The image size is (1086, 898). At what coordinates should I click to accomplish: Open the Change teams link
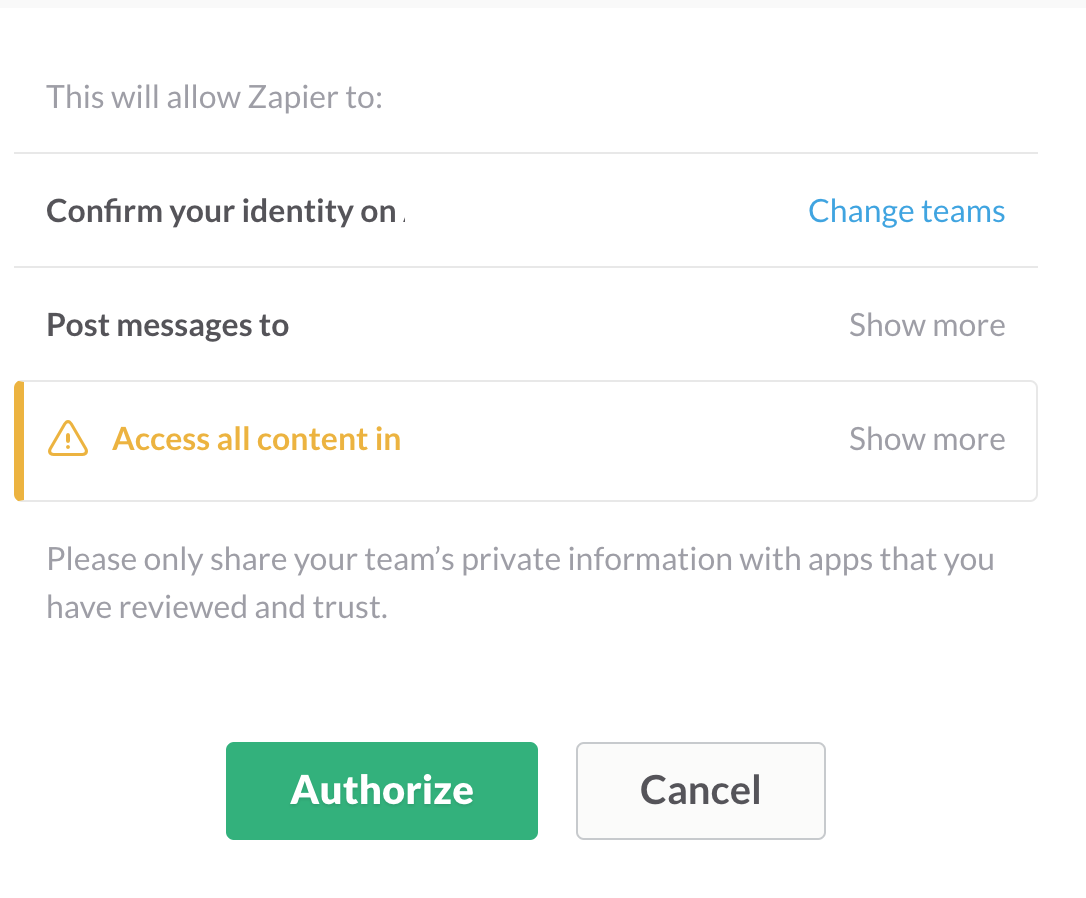click(906, 211)
